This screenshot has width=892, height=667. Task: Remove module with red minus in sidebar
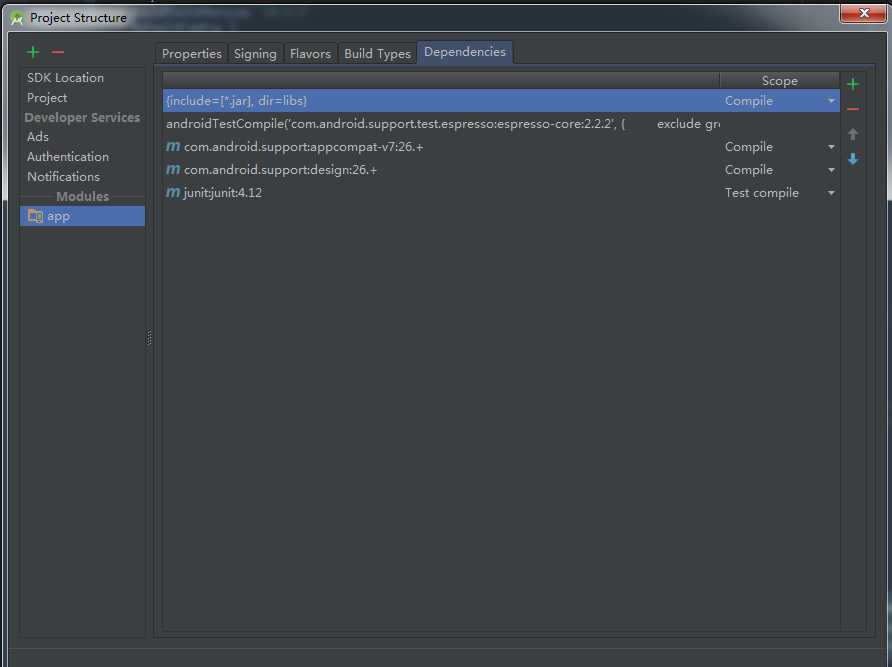(x=57, y=52)
